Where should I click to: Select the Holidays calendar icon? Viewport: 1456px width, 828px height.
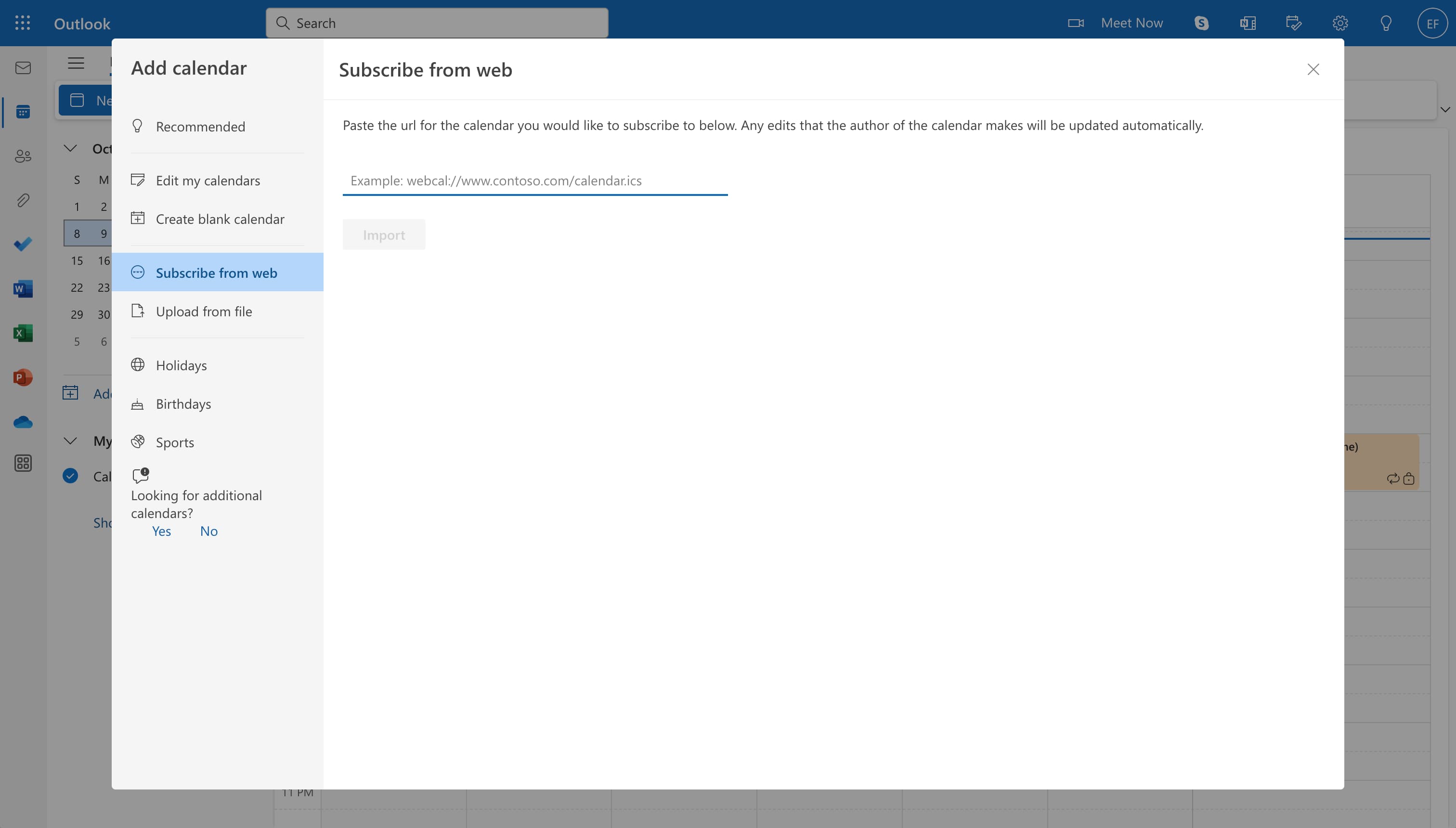coord(137,364)
